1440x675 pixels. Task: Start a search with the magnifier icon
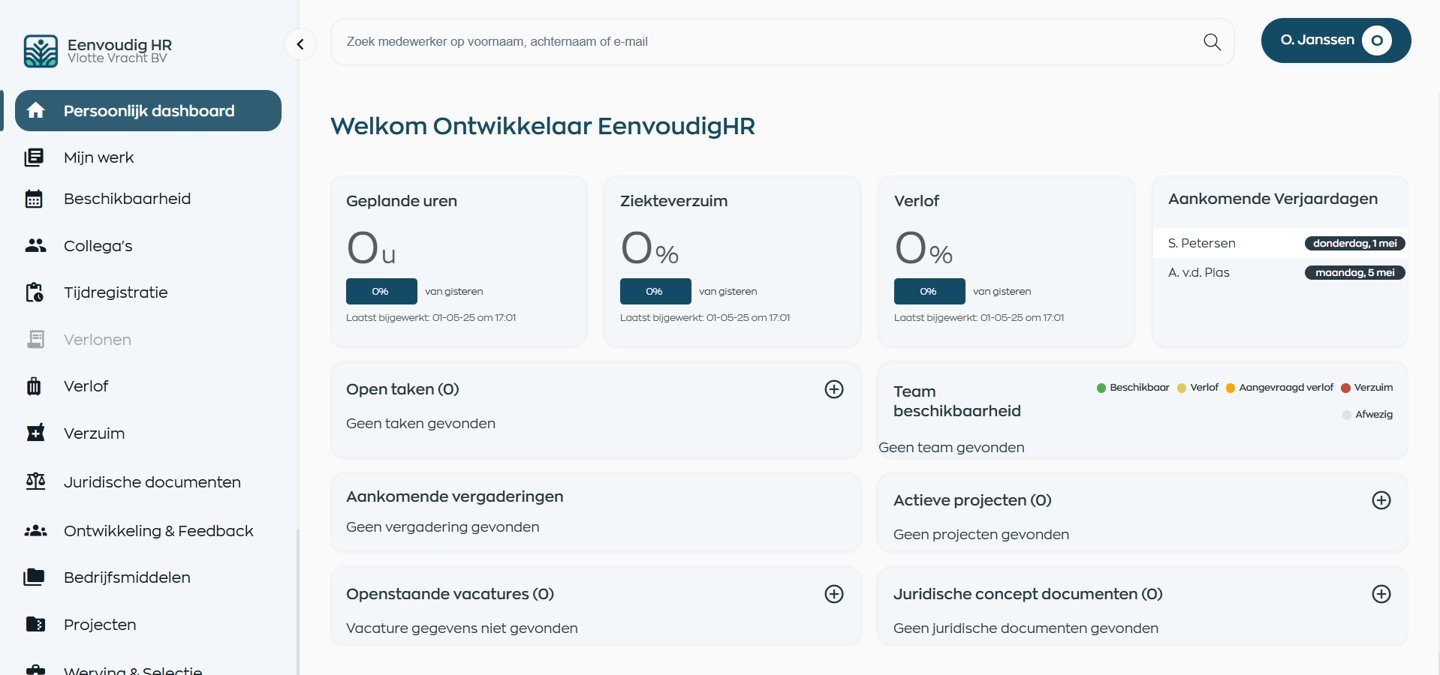(1211, 41)
